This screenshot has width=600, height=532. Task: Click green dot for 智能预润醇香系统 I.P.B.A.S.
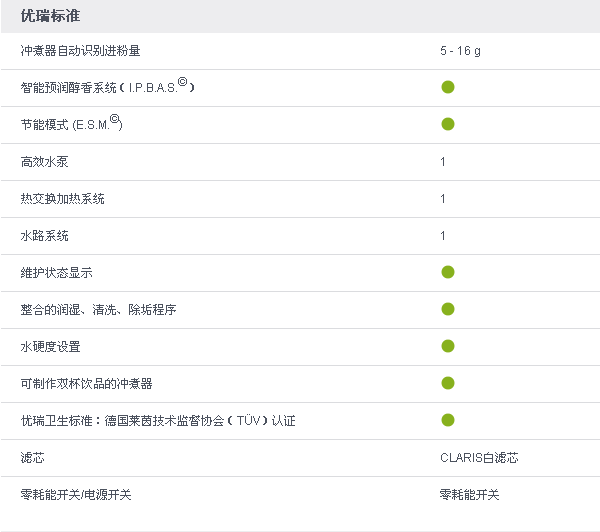click(448, 87)
